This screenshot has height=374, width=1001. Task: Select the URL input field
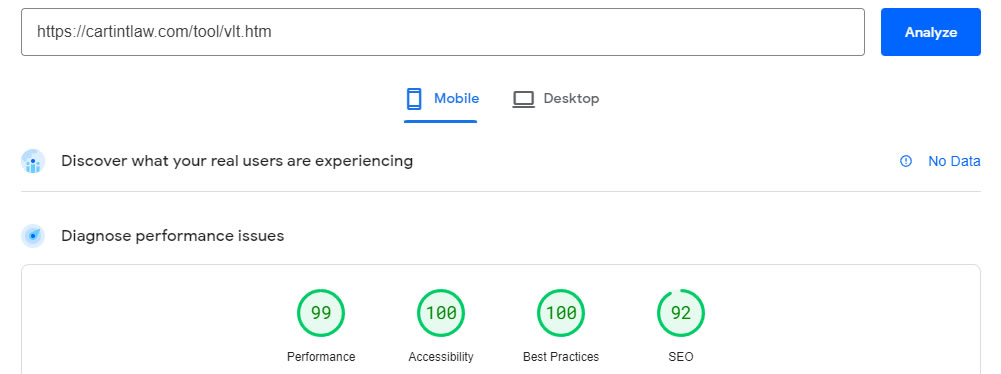442,32
